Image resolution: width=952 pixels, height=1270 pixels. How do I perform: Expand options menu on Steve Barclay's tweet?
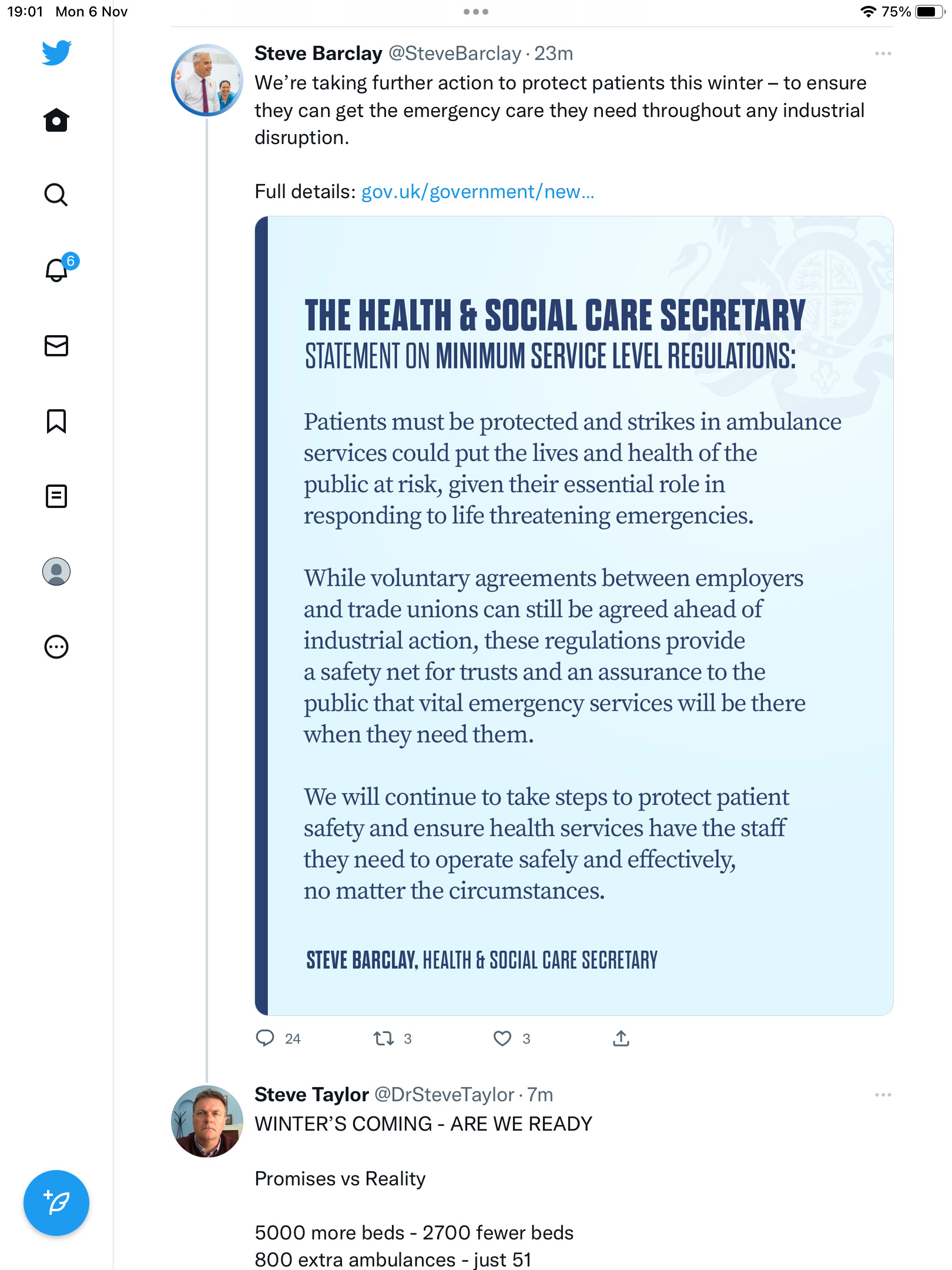[x=883, y=54]
